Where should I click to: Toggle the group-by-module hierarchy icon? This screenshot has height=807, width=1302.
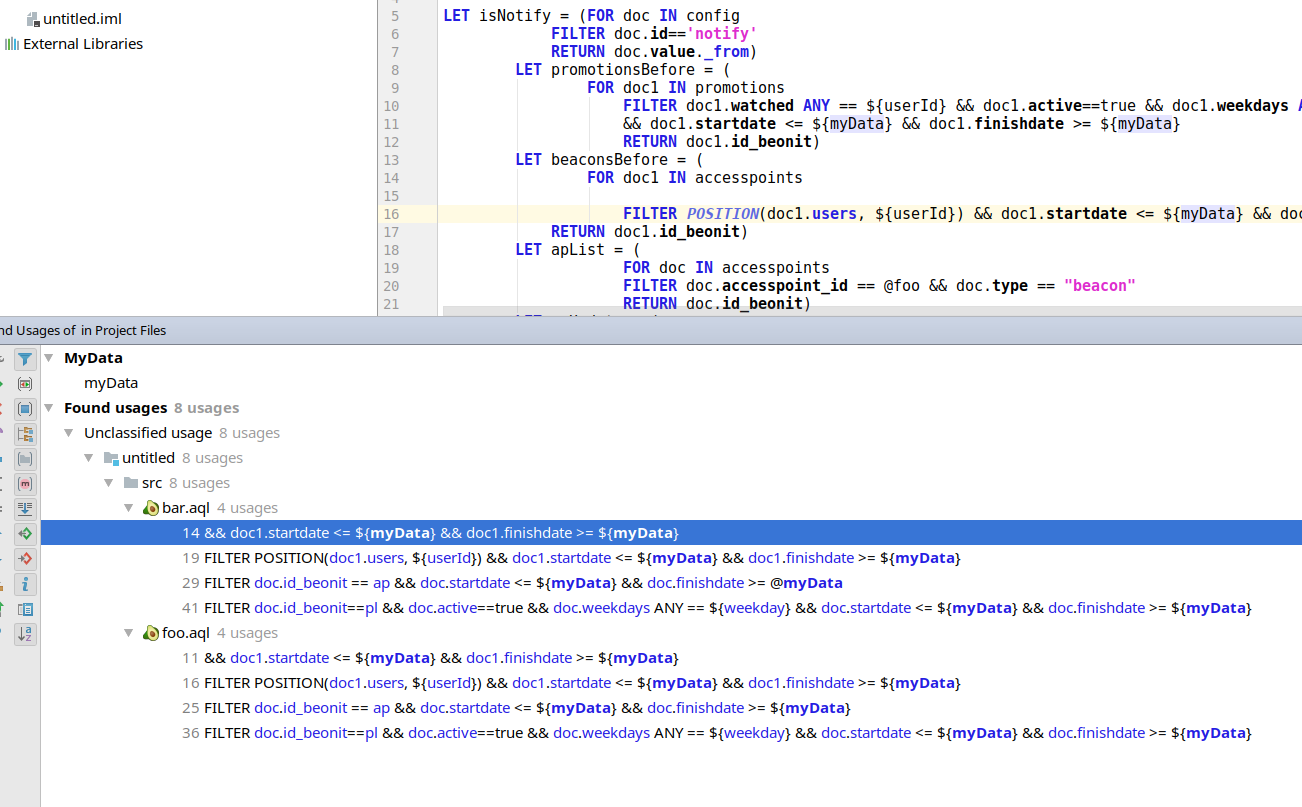tap(25, 434)
